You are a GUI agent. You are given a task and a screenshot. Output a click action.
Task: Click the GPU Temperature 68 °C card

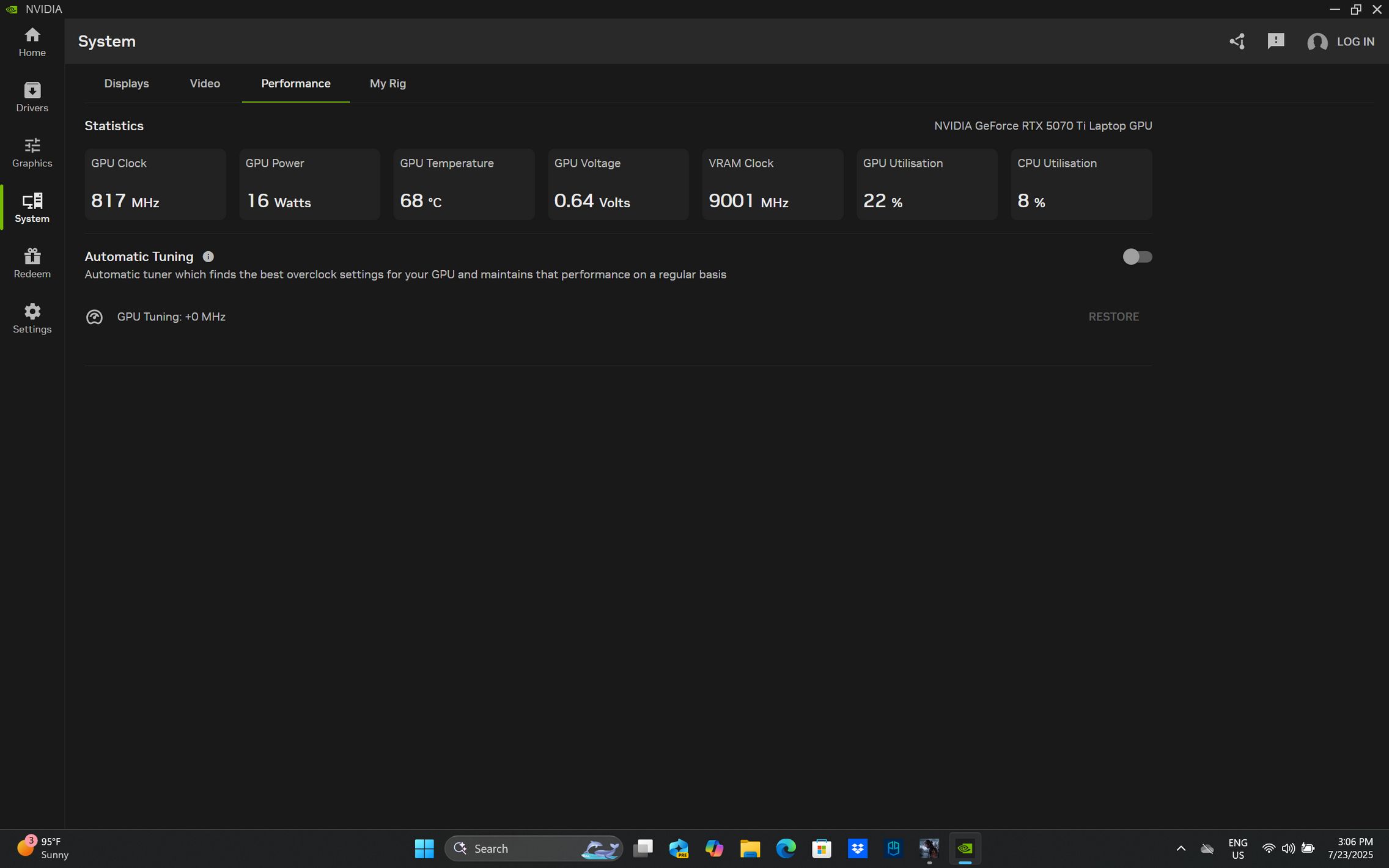point(464,184)
